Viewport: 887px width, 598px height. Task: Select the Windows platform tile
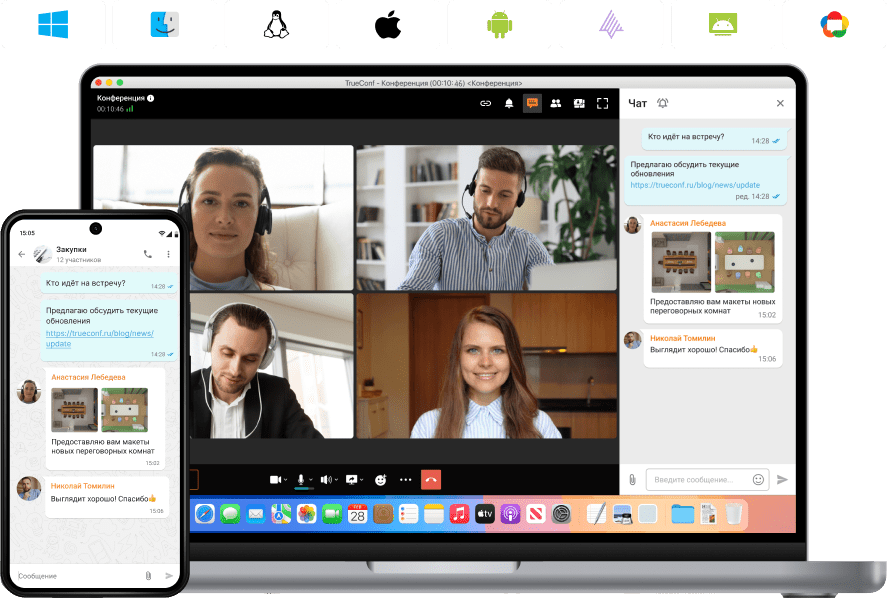(52, 24)
